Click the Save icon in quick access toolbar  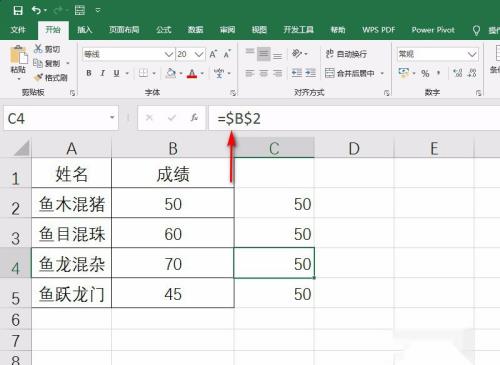pyautogui.click(x=18, y=10)
